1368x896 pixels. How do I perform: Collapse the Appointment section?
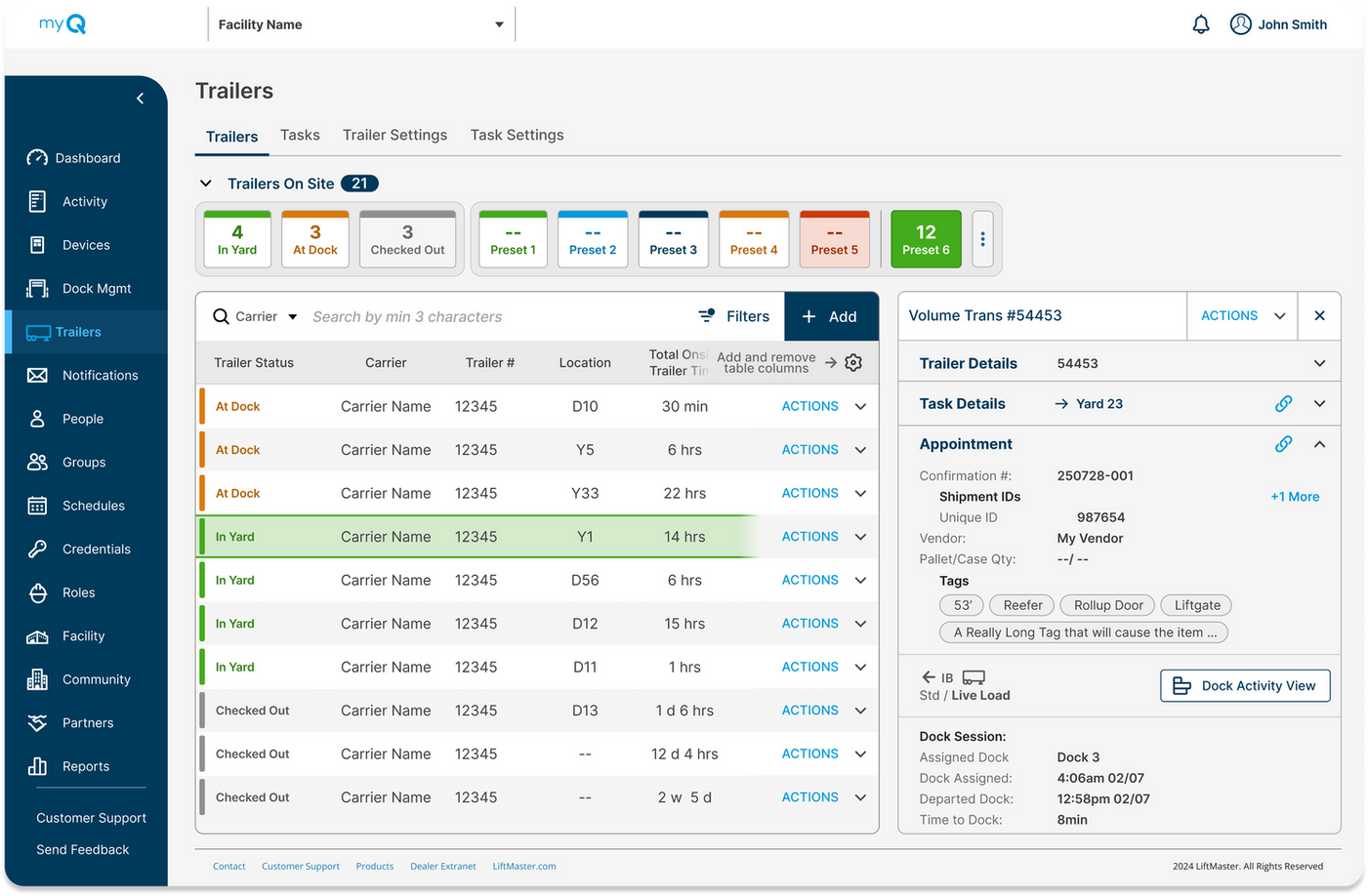click(1319, 444)
